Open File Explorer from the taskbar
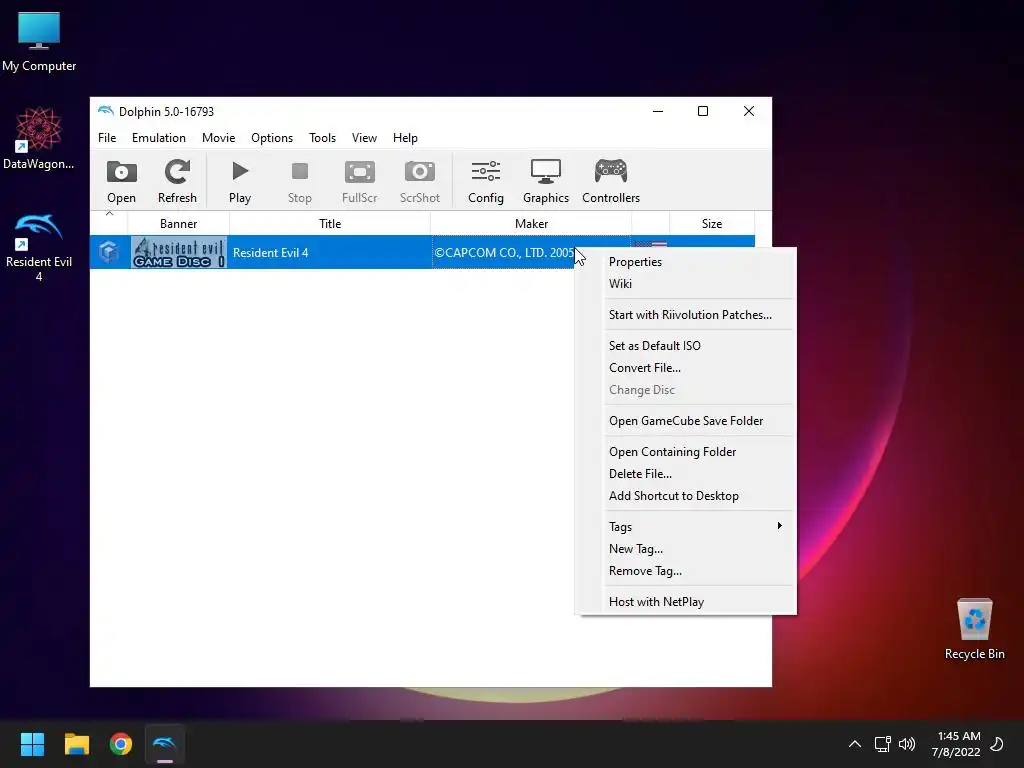 (x=76, y=744)
